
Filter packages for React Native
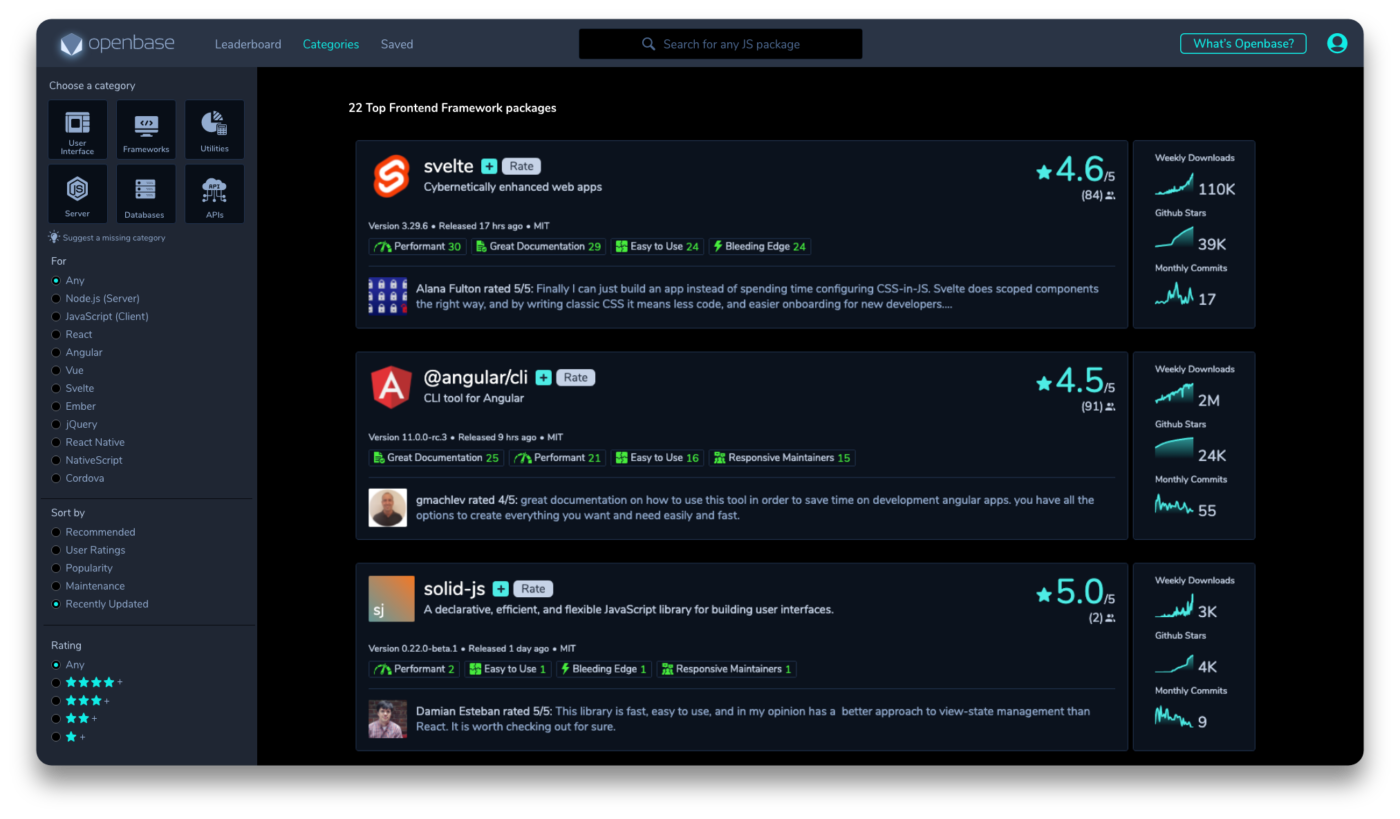tap(88, 443)
